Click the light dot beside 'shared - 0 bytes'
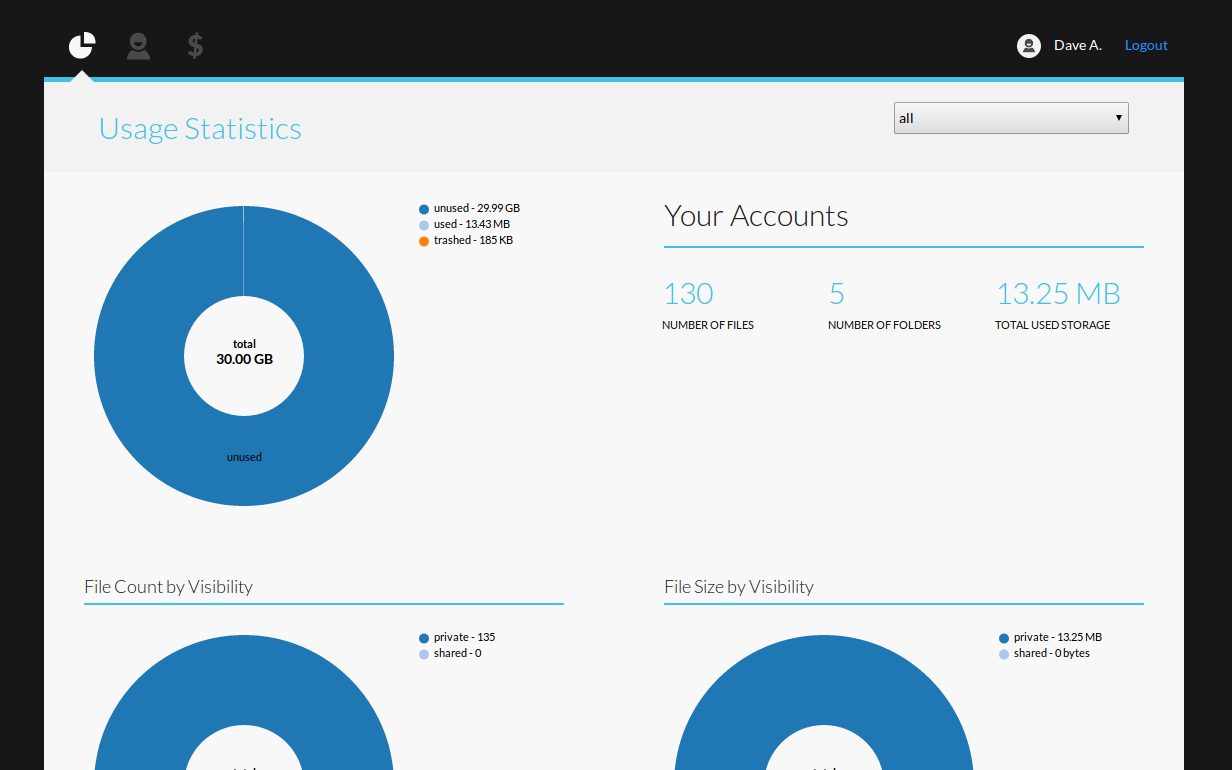This screenshot has height=770, width=1232. [x=1004, y=654]
